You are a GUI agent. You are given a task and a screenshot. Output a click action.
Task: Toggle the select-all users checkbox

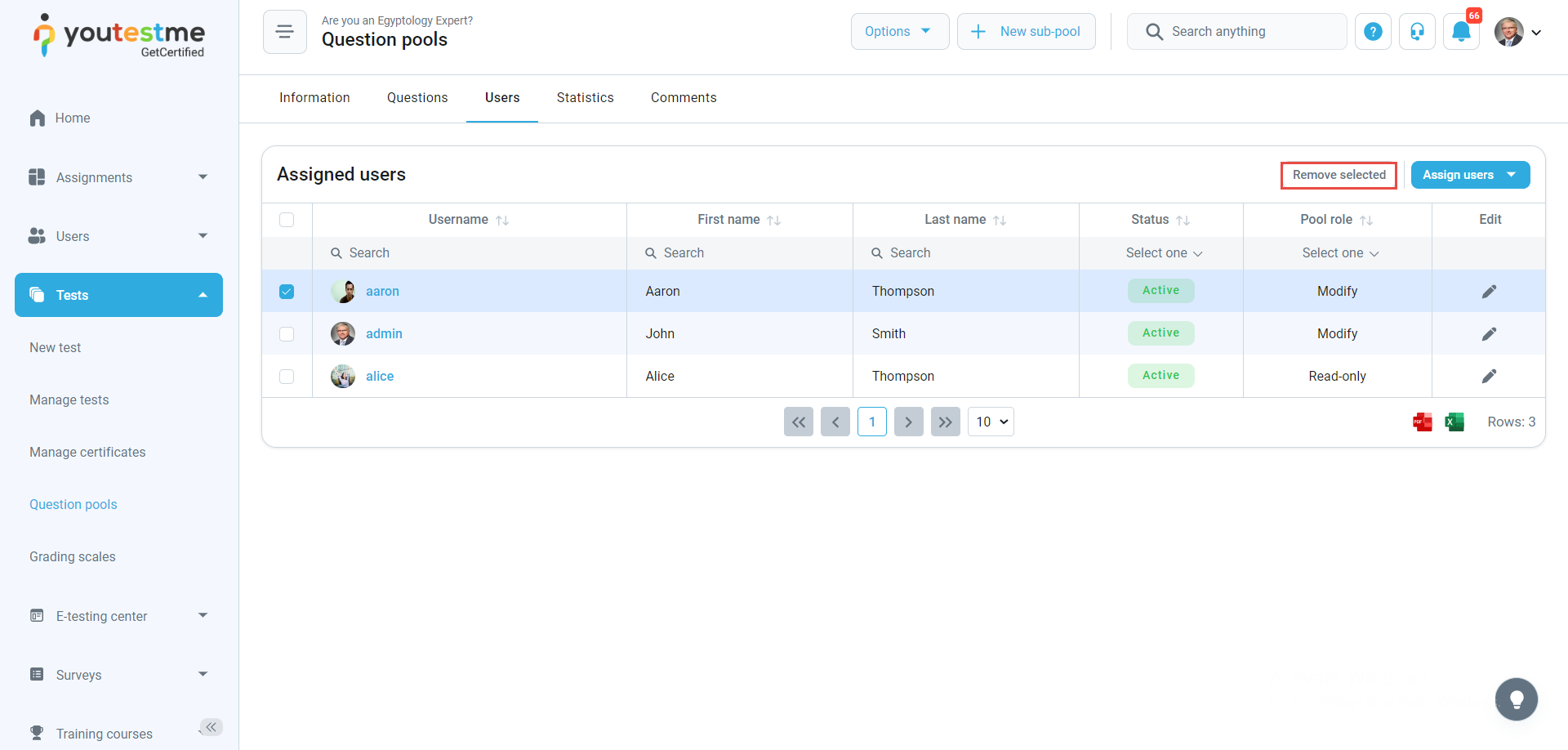pyautogui.click(x=287, y=220)
